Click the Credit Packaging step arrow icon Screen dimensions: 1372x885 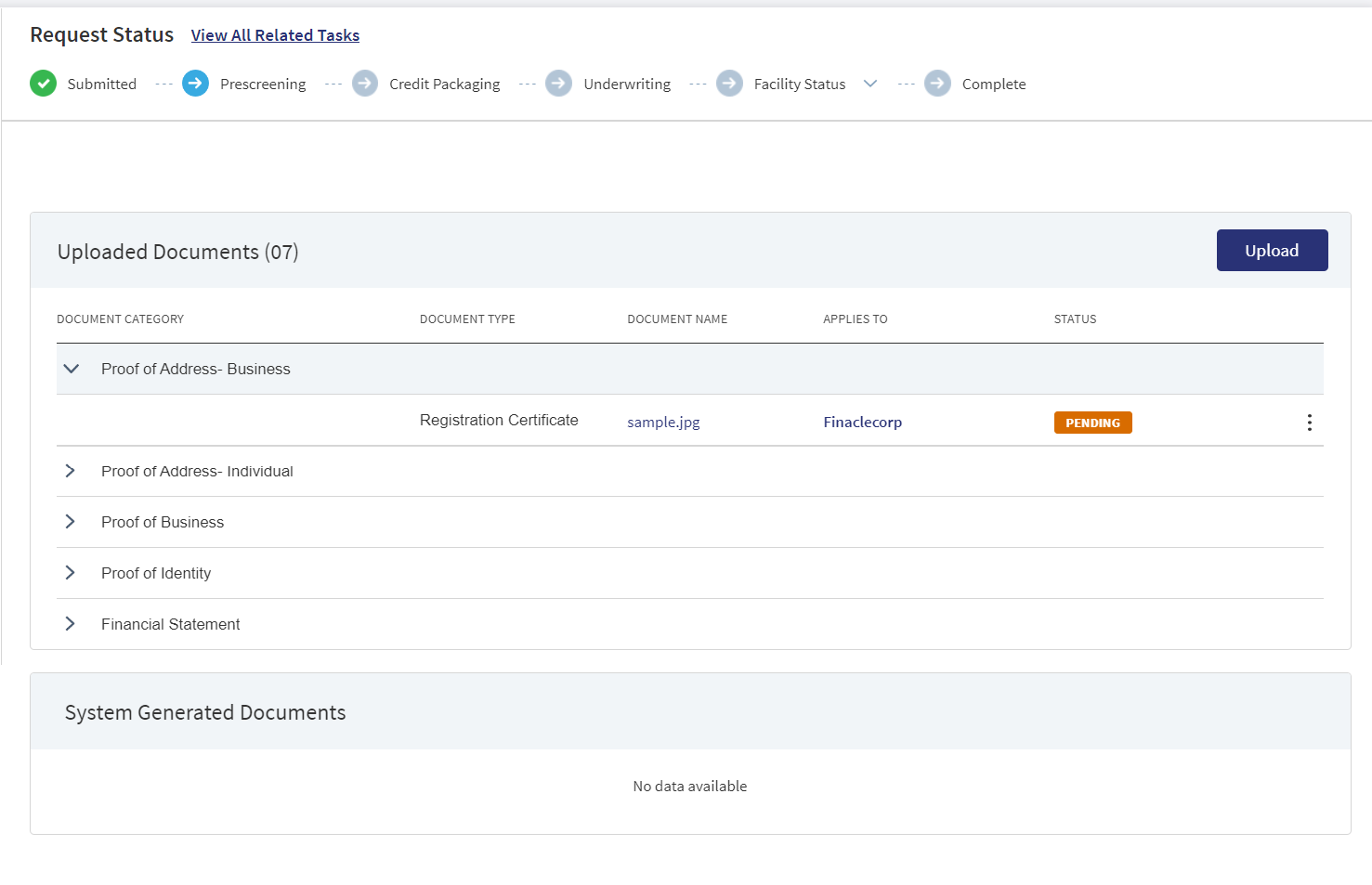click(x=365, y=84)
